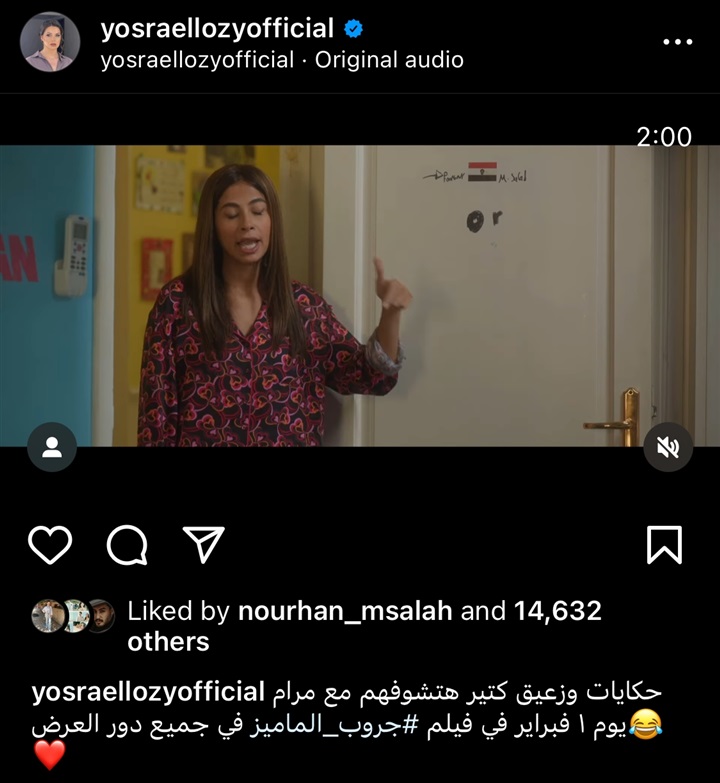Tap the 2:00 video duration label
This screenshot has height=783, width=720.
664,136
